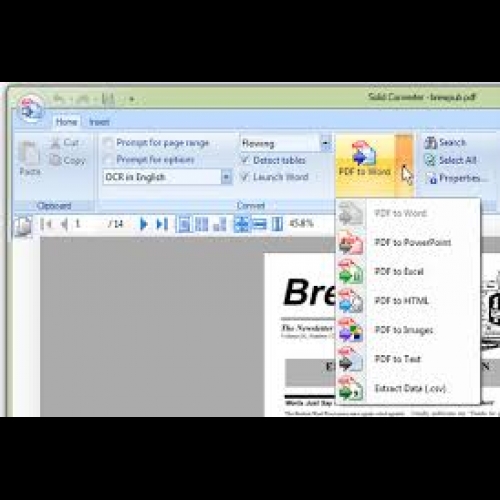Go to first page arrow
The height and width of the screenshot is (500, 500).
point(46,224)
